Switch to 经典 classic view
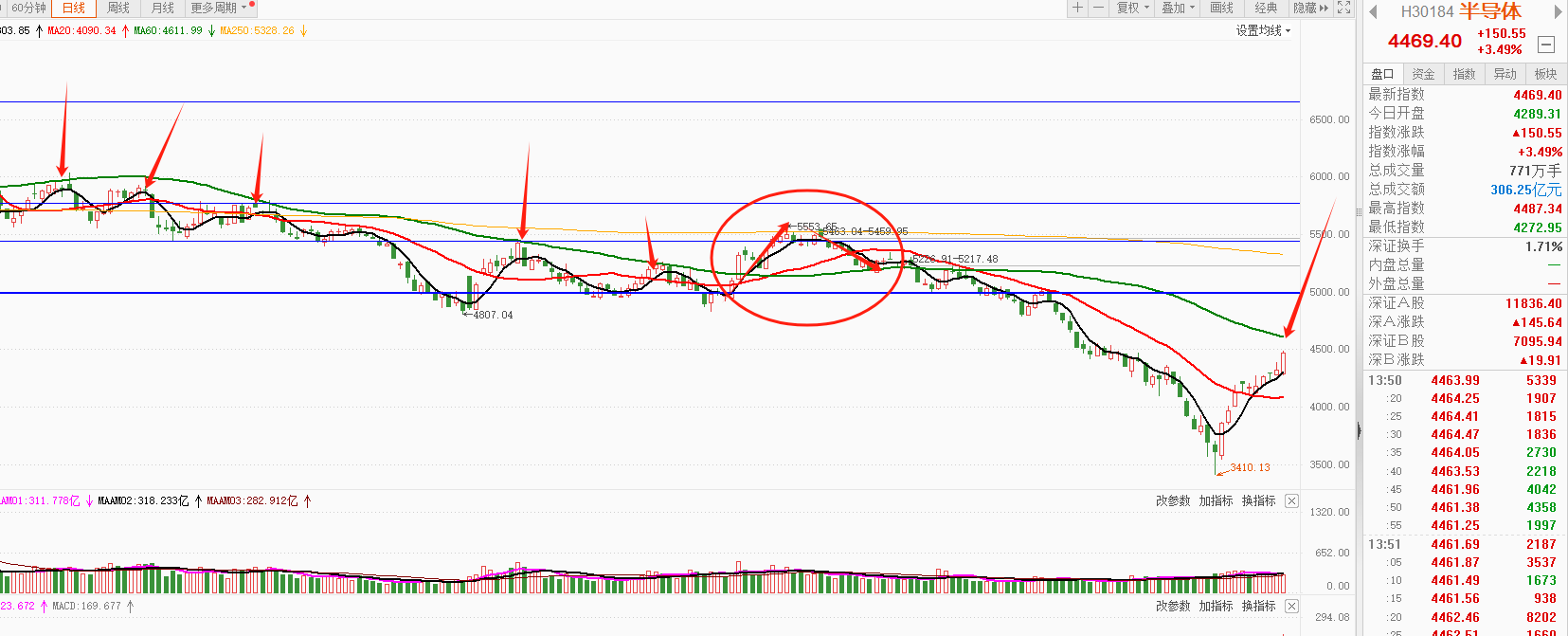This screenshot has height=636, width=1568. (1267, 8)
